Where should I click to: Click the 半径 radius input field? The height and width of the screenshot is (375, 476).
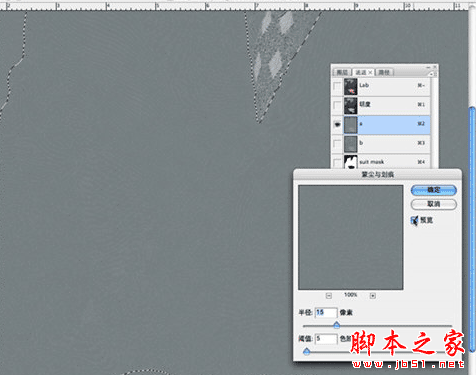(x=326, y=312)
